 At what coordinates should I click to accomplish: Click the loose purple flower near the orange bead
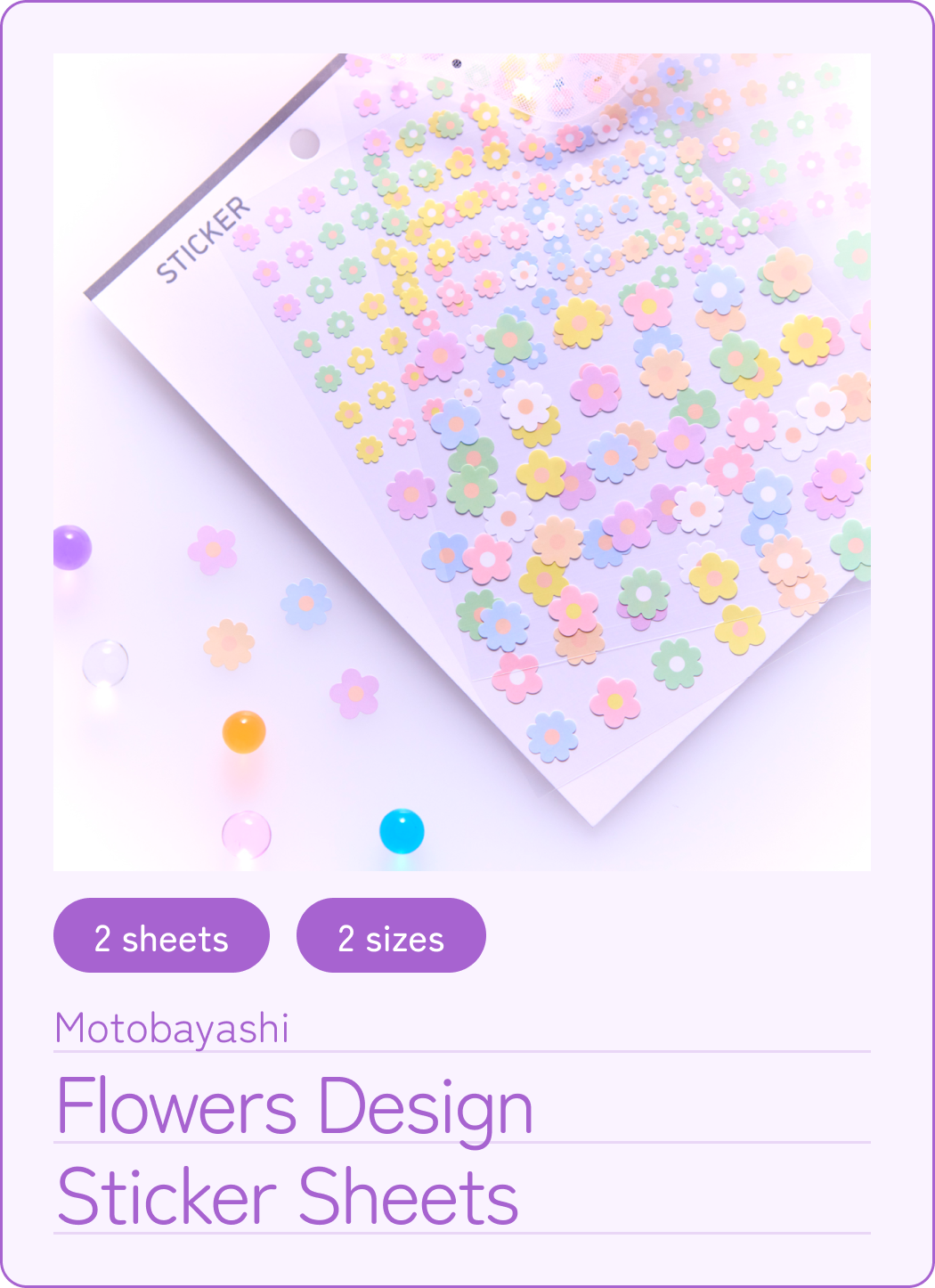354,694
